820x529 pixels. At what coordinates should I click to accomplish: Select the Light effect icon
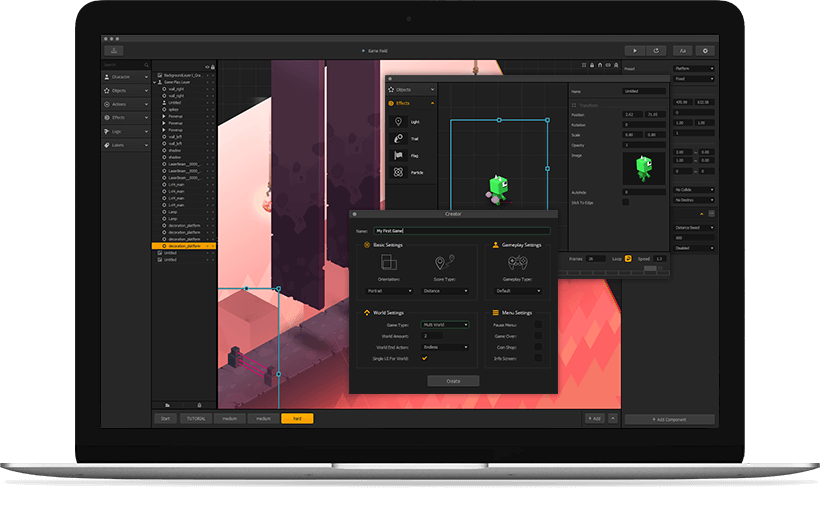398,122
